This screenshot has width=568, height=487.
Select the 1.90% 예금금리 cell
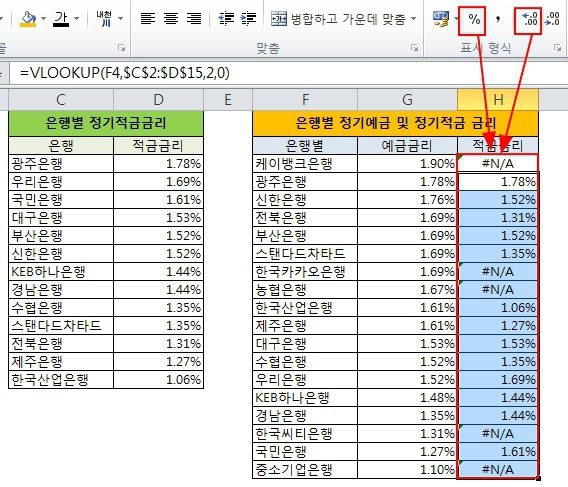(x=407, y=164)
